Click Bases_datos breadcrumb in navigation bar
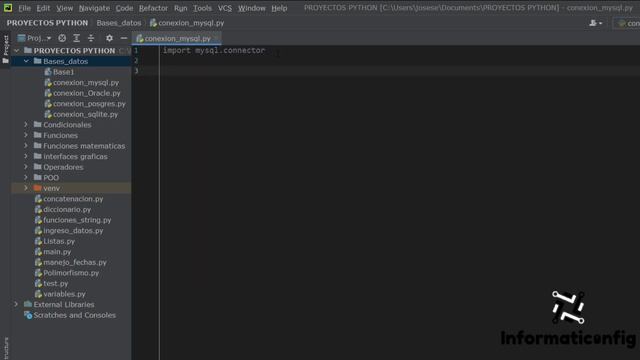The width and height of the screenshot is (640, 360). (119, 23)
